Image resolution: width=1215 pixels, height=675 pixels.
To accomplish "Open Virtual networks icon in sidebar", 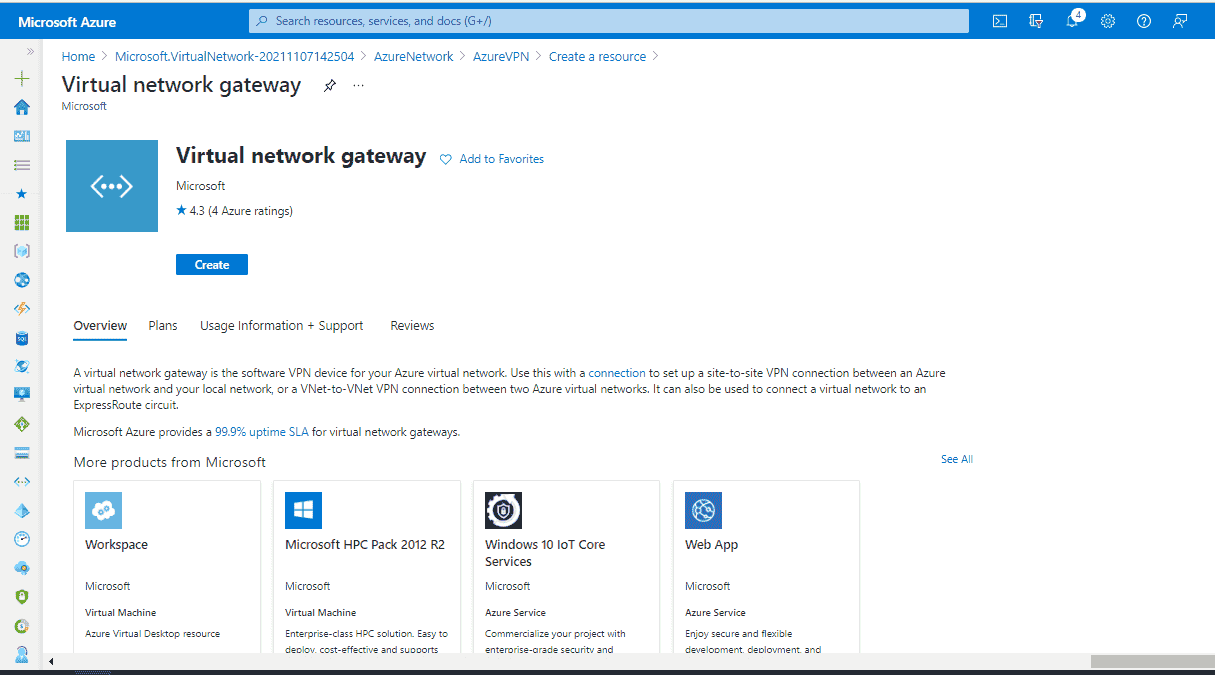I will (x=22, y=482).
